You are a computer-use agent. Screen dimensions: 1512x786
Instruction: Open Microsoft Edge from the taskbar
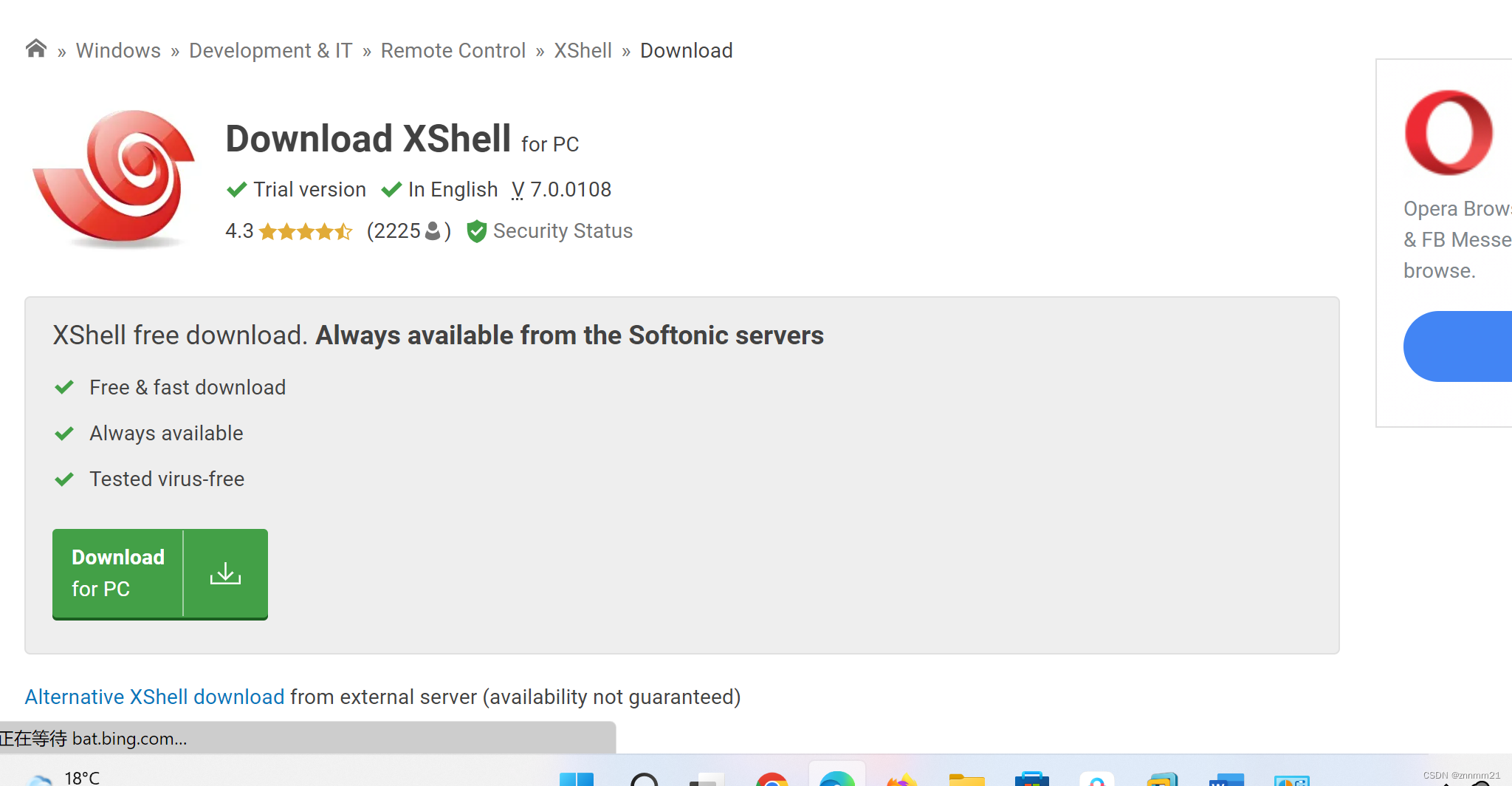836,779
